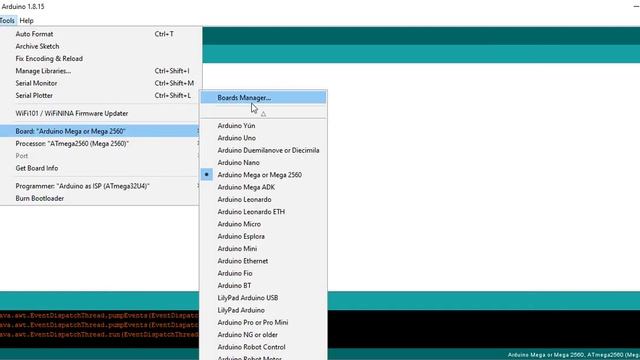Viewport: 640px width, 360px height.
Task: Select Arduino Uno board
Action: click(x=263, y=138)
